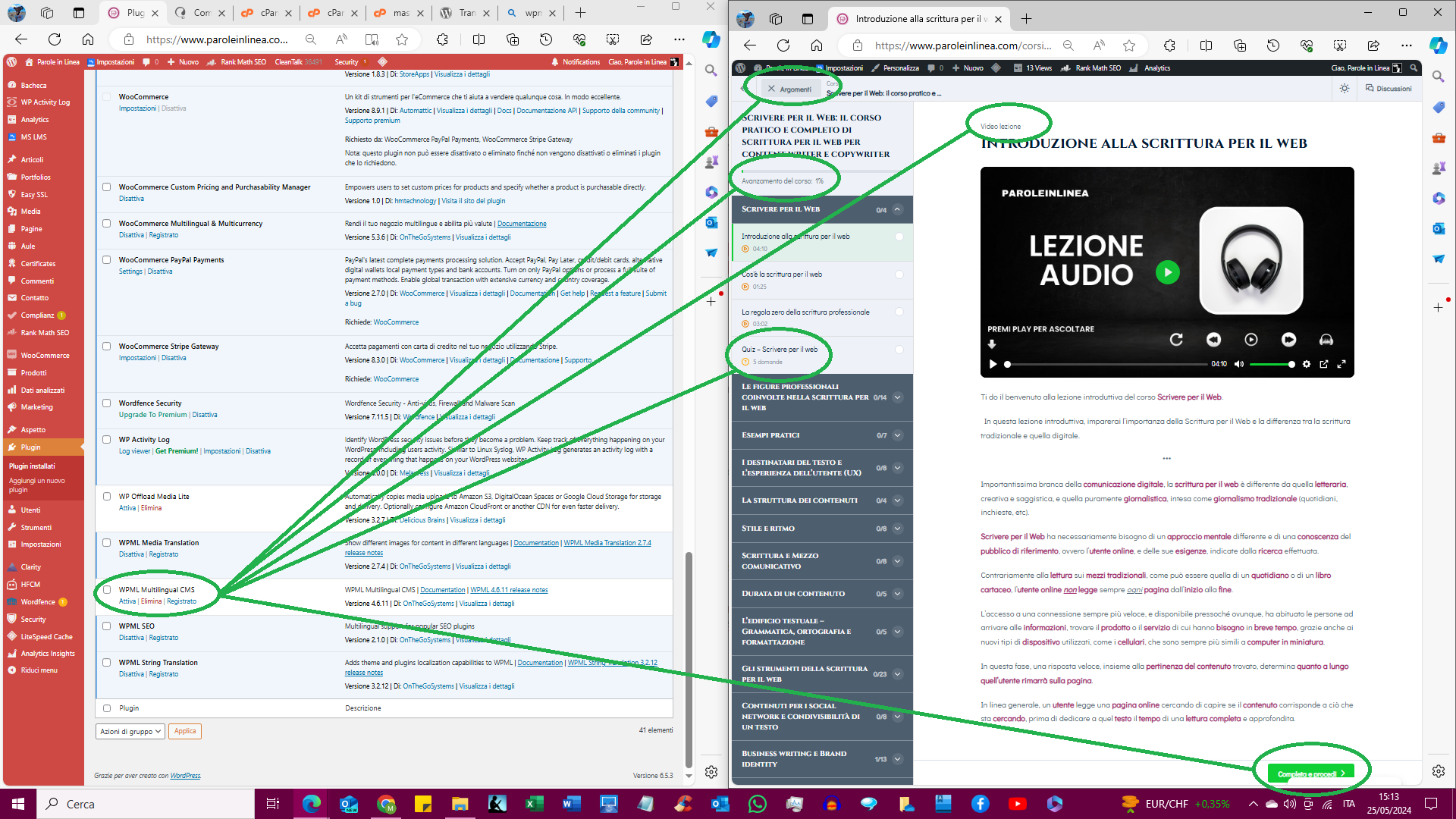1456x819 pixels.
Task: Open the Azioni di gruppo dropdown
Action: point(130,731)
